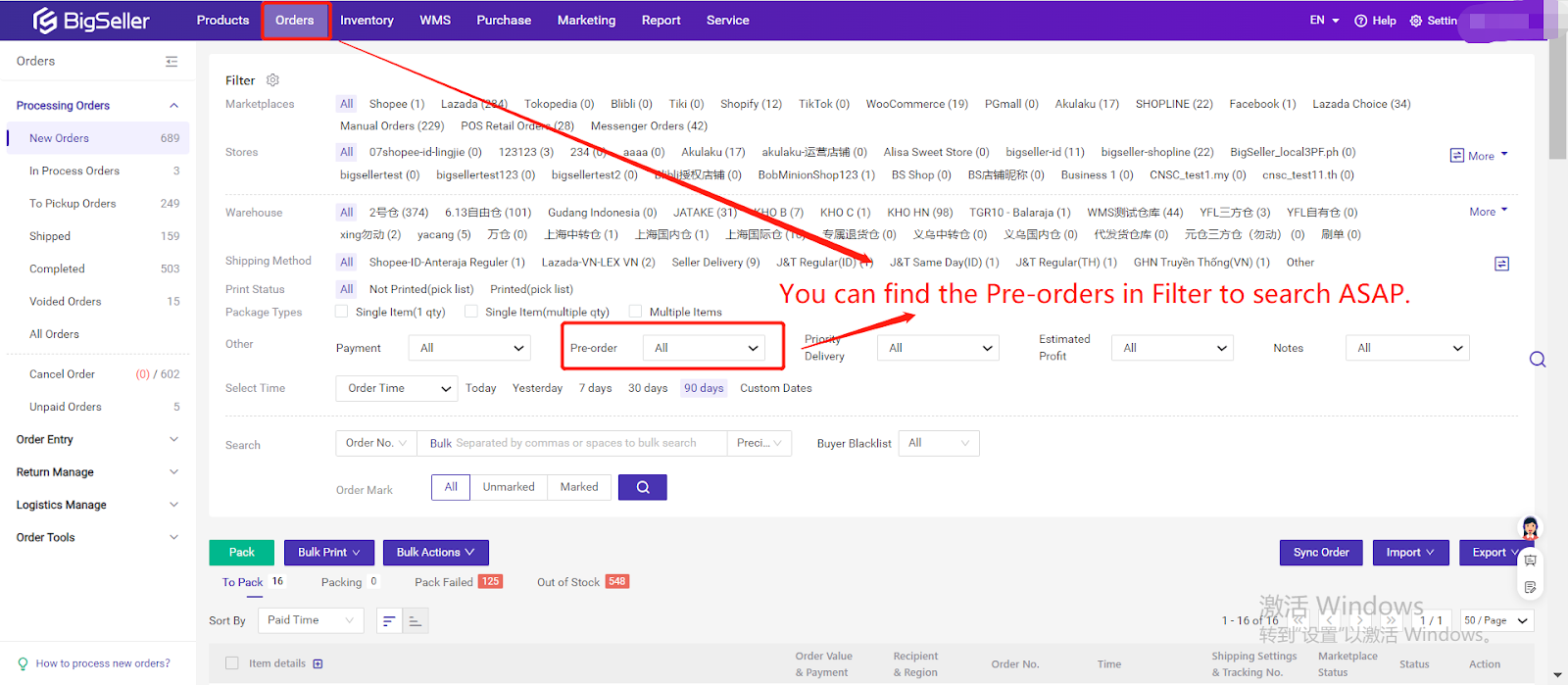Screen dimensions: 1568x685
Task: Click the feedback note floating icon
Action: pyautogui.click(x=1530, y=587)
